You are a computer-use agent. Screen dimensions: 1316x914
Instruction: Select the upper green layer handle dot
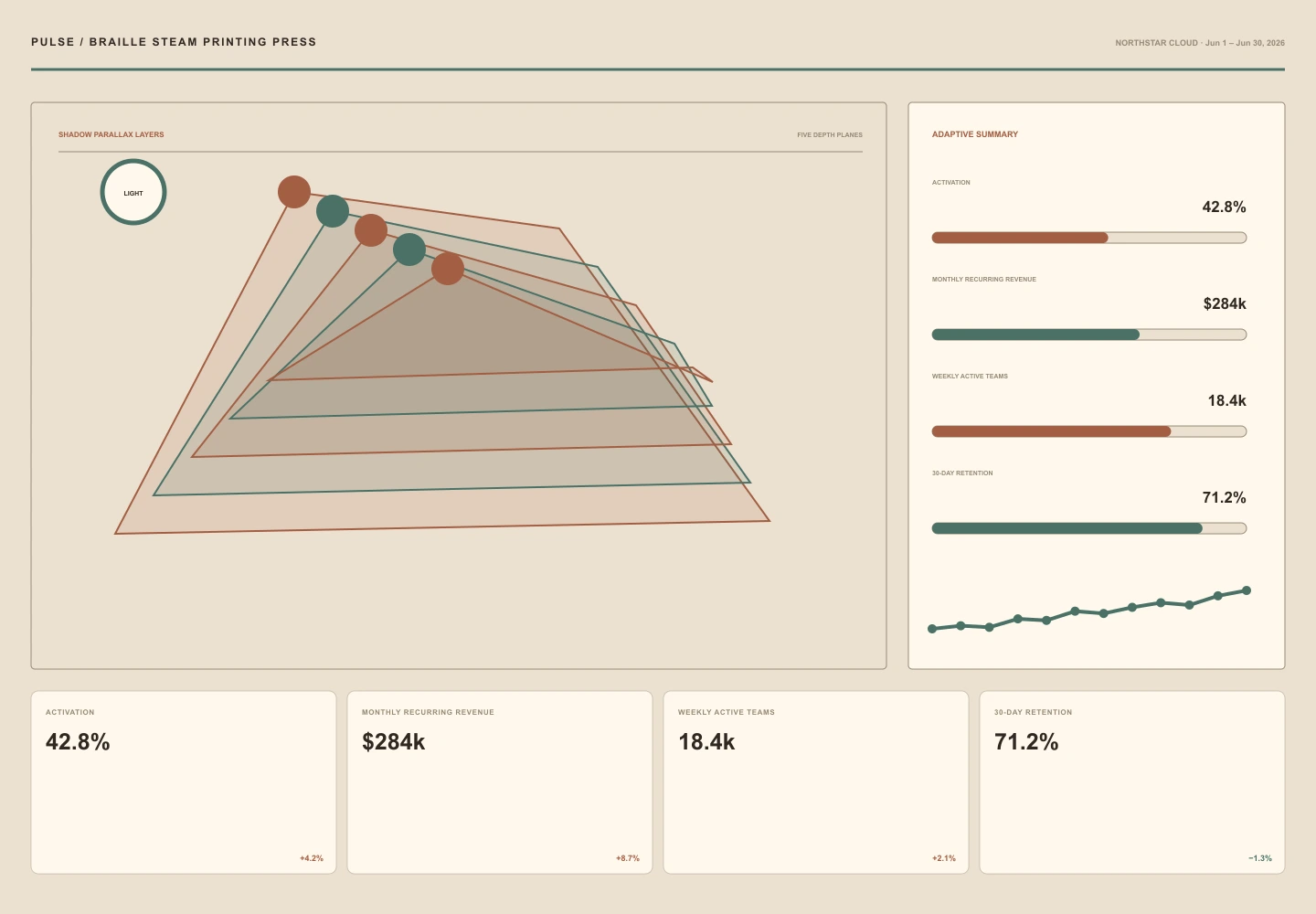coord(333,211)
